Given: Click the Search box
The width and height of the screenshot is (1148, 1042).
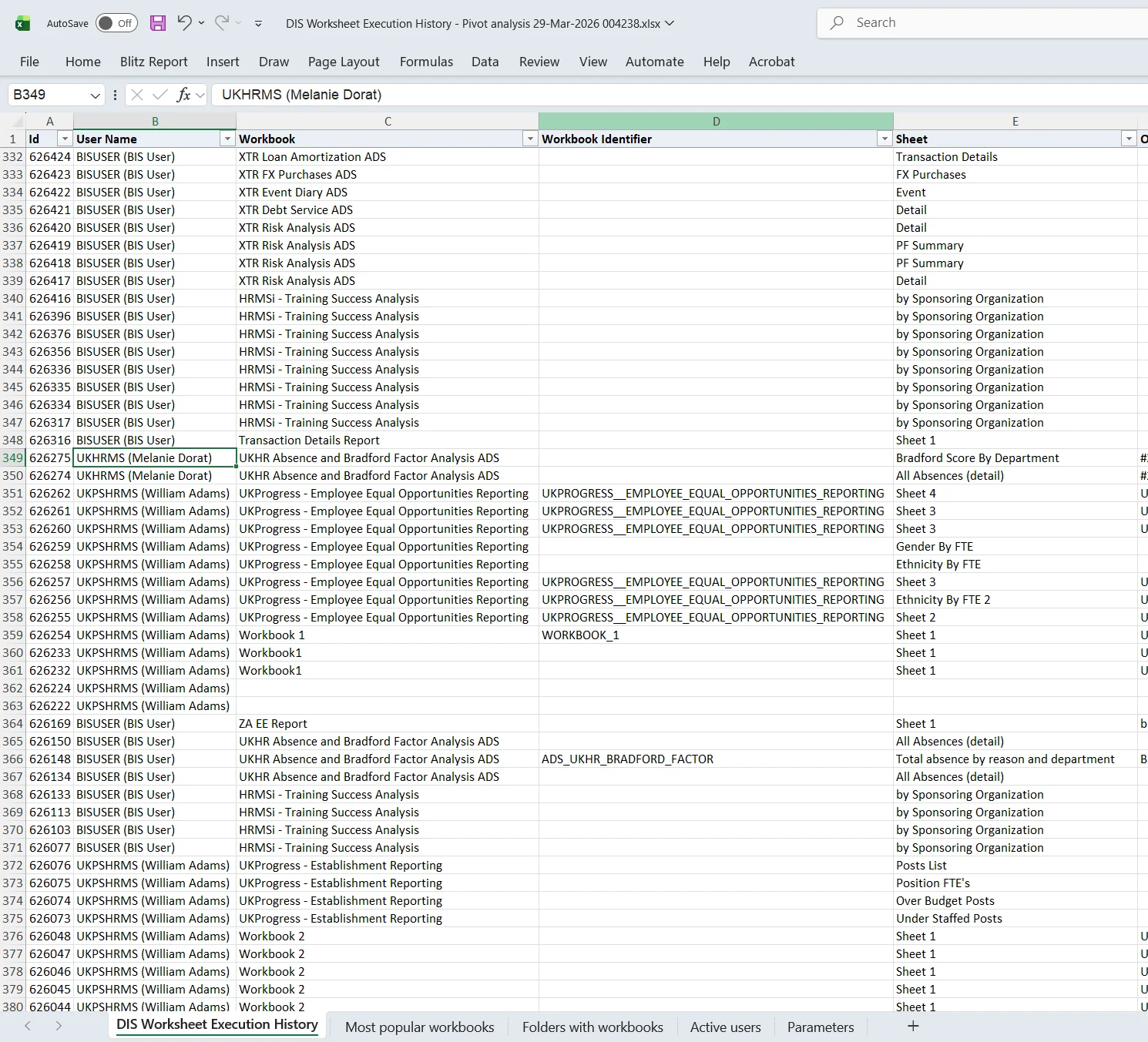Looking at the screenshot, I should (982, 23).
